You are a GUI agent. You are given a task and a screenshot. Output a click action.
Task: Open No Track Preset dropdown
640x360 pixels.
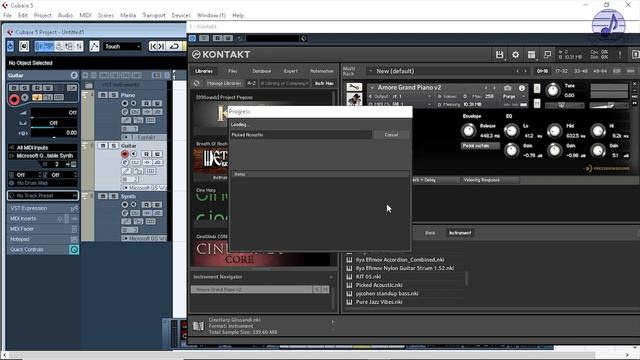pos(43,196)
